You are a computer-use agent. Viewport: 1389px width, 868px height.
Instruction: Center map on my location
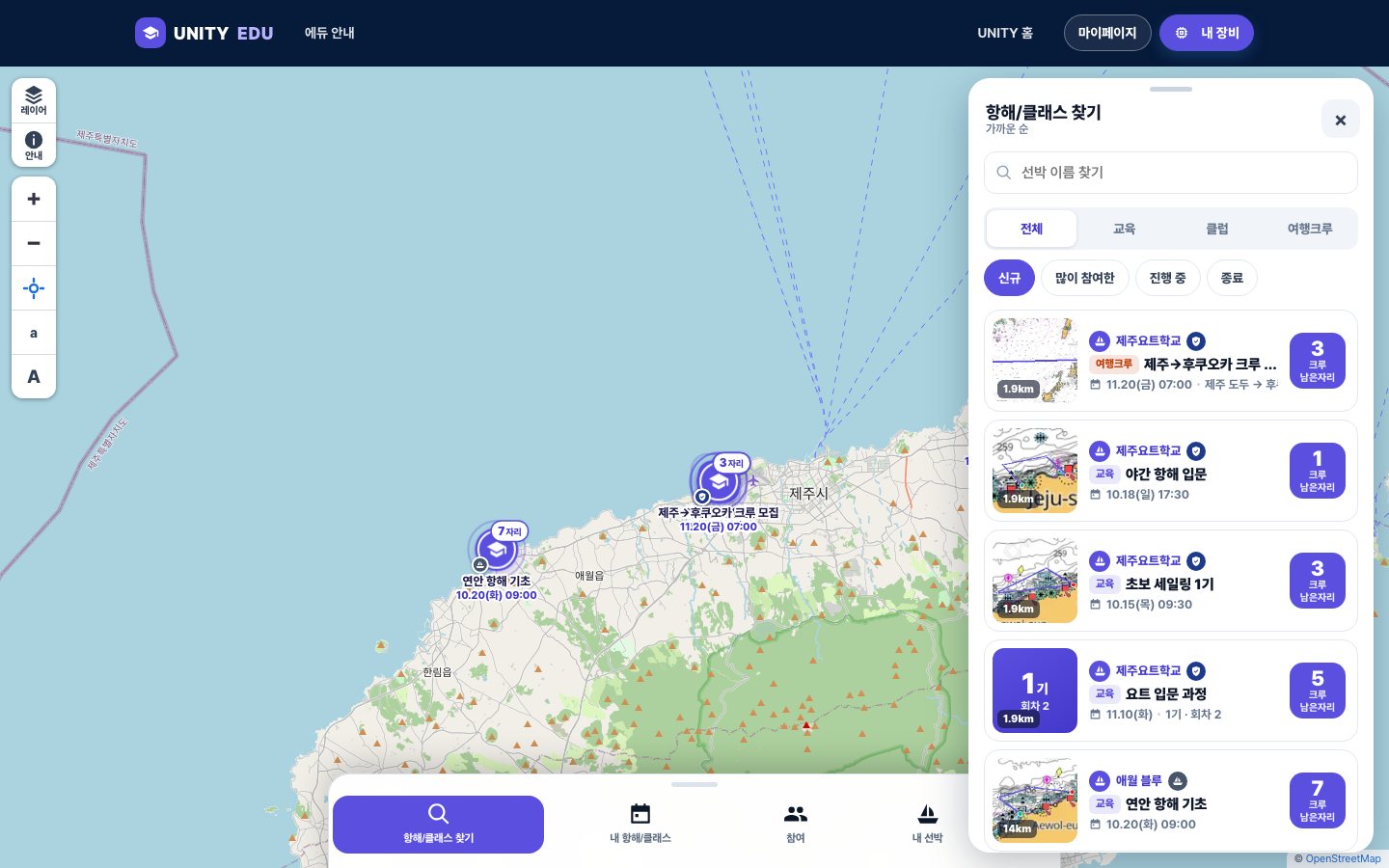tap(34, 288)
